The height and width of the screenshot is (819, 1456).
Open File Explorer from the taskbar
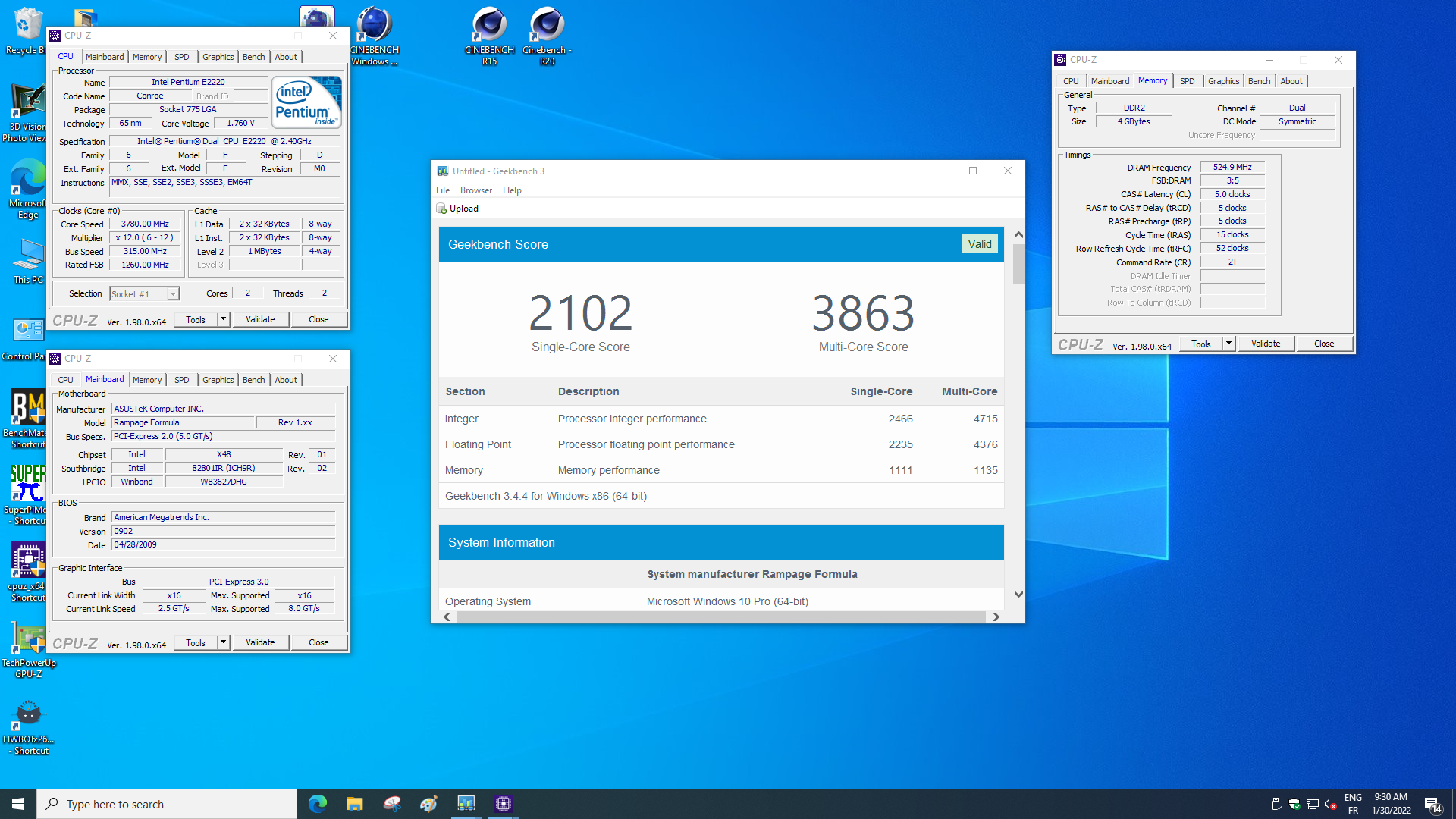pos(354,804)
